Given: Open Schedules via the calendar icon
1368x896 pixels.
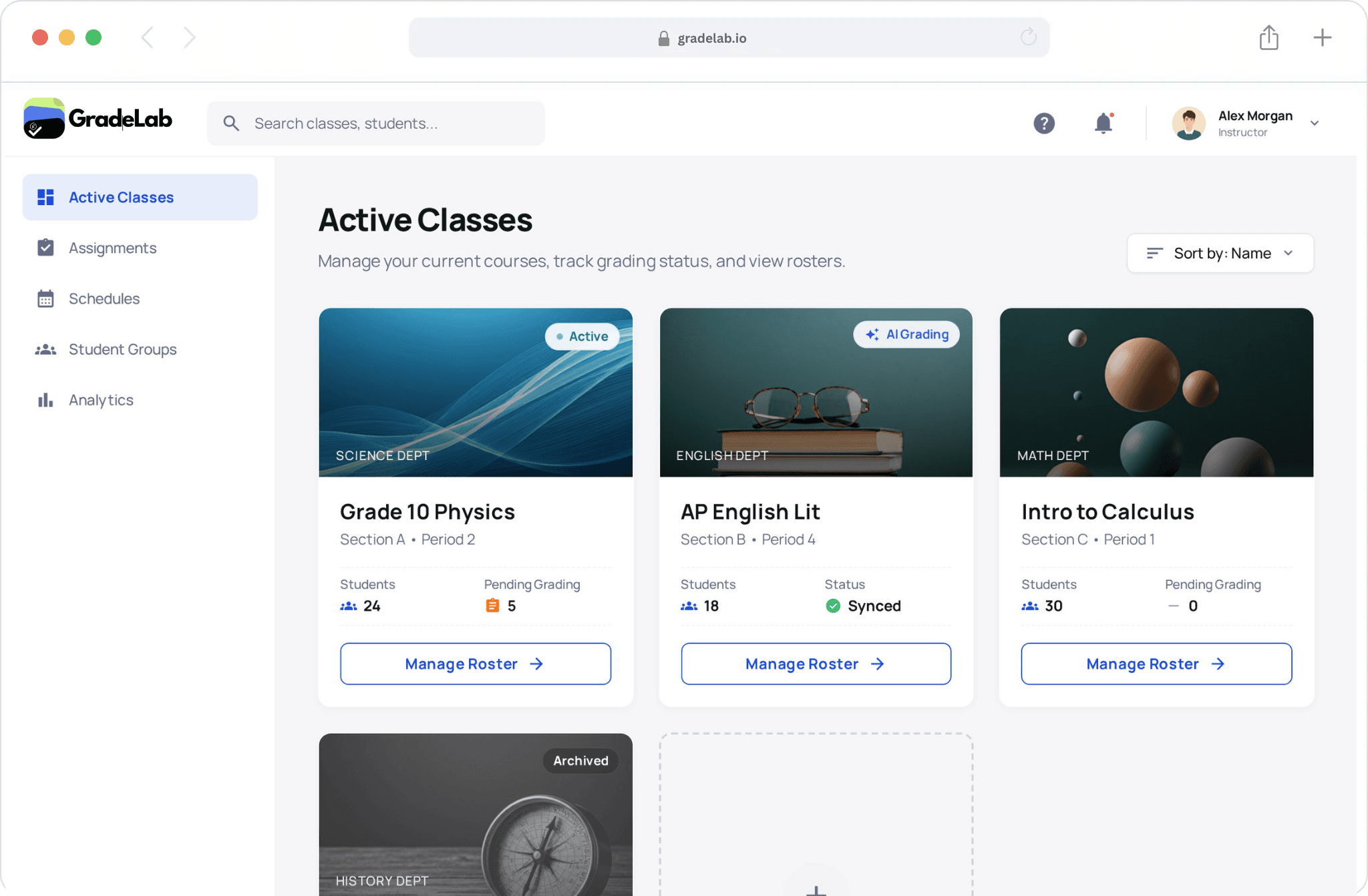Looking at the screenshot, I should point(46,298).
